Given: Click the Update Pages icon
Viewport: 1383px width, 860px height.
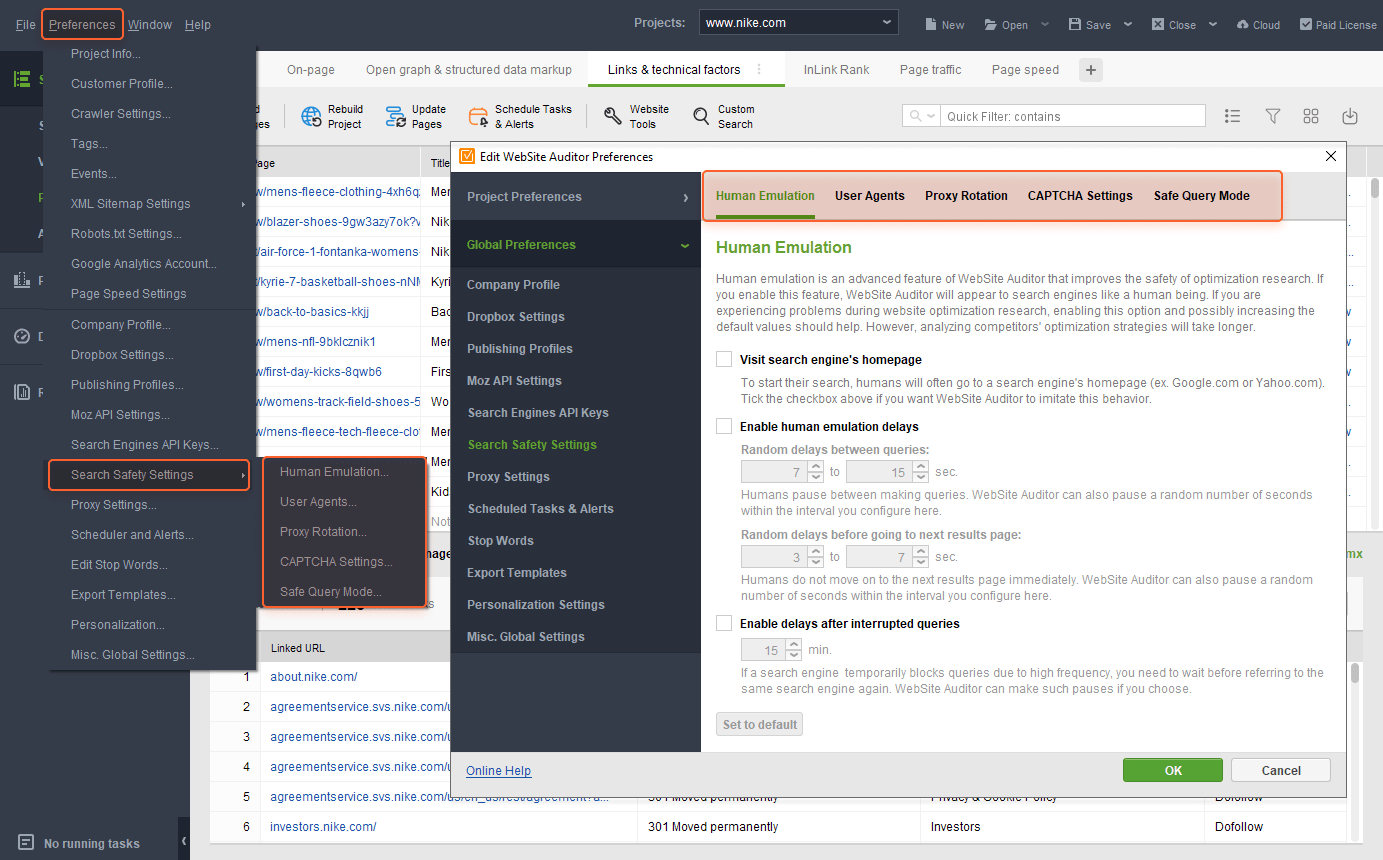Looking at the screenshot, I should [x=396, y=117].
